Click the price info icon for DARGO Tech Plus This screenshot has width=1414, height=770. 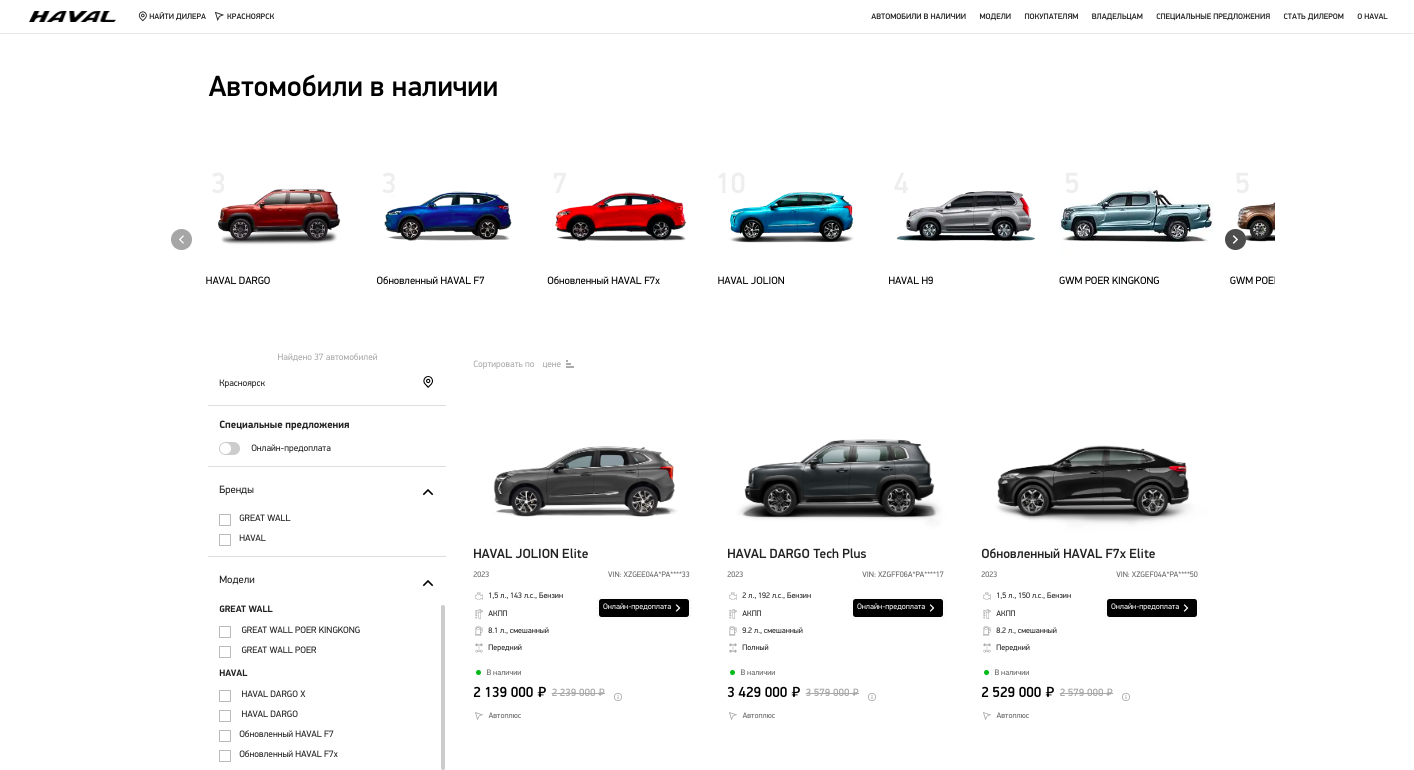(x=872, y=697)
